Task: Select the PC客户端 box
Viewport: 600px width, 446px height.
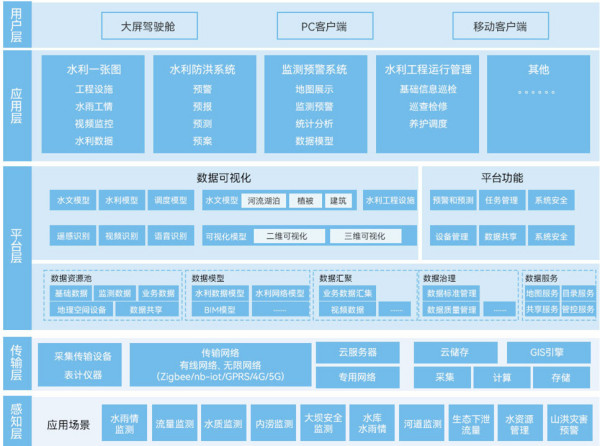Action: pos(320,24)
